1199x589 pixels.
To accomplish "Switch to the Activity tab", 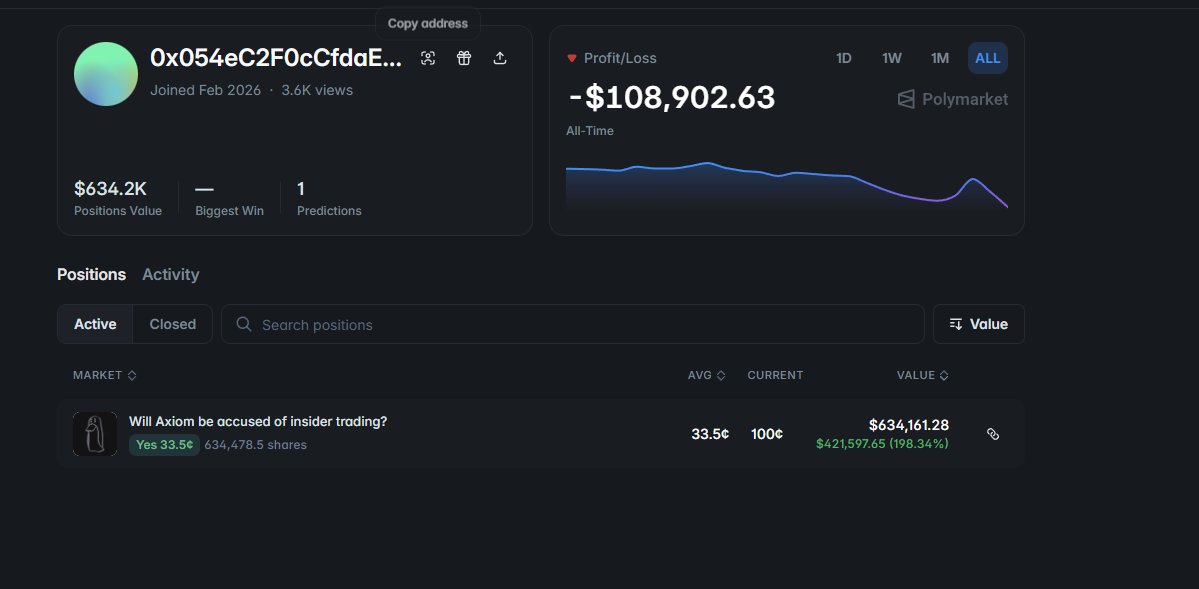I will click(x=171, y=275).
